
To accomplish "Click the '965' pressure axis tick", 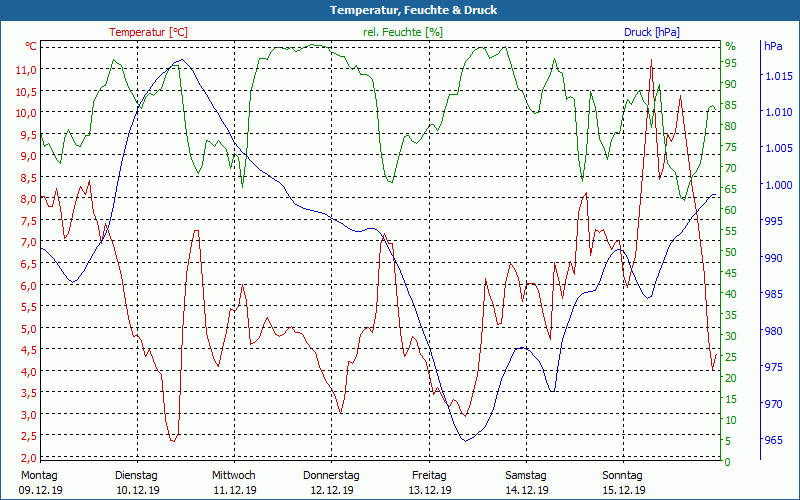I will (x=773, y=440).
